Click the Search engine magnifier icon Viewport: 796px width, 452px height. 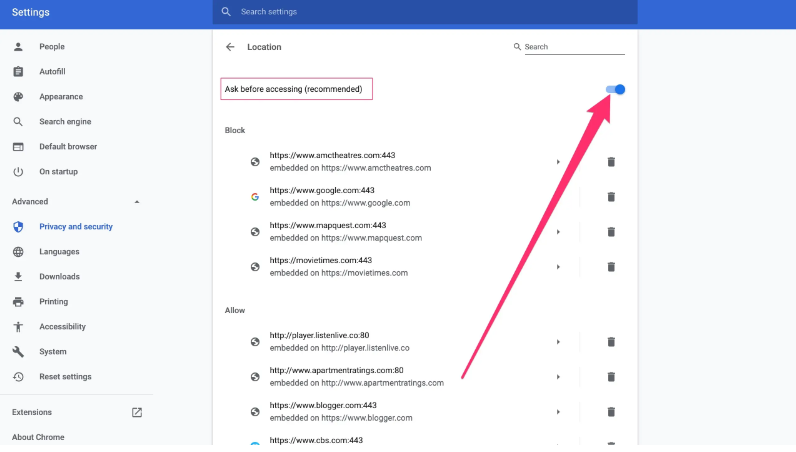[x=18, y=122]
